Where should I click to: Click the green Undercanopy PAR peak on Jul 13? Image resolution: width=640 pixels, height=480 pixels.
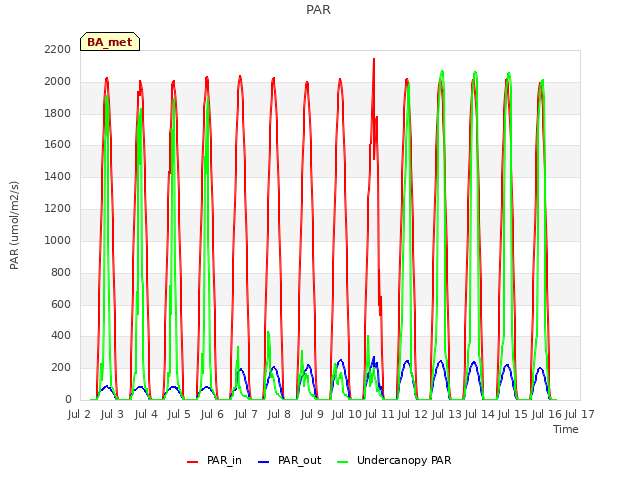click(x=442, y=72)
